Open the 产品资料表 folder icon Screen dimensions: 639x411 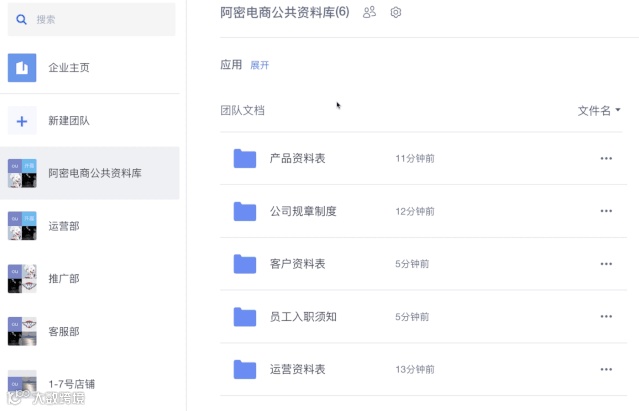[x=245, y=158]
